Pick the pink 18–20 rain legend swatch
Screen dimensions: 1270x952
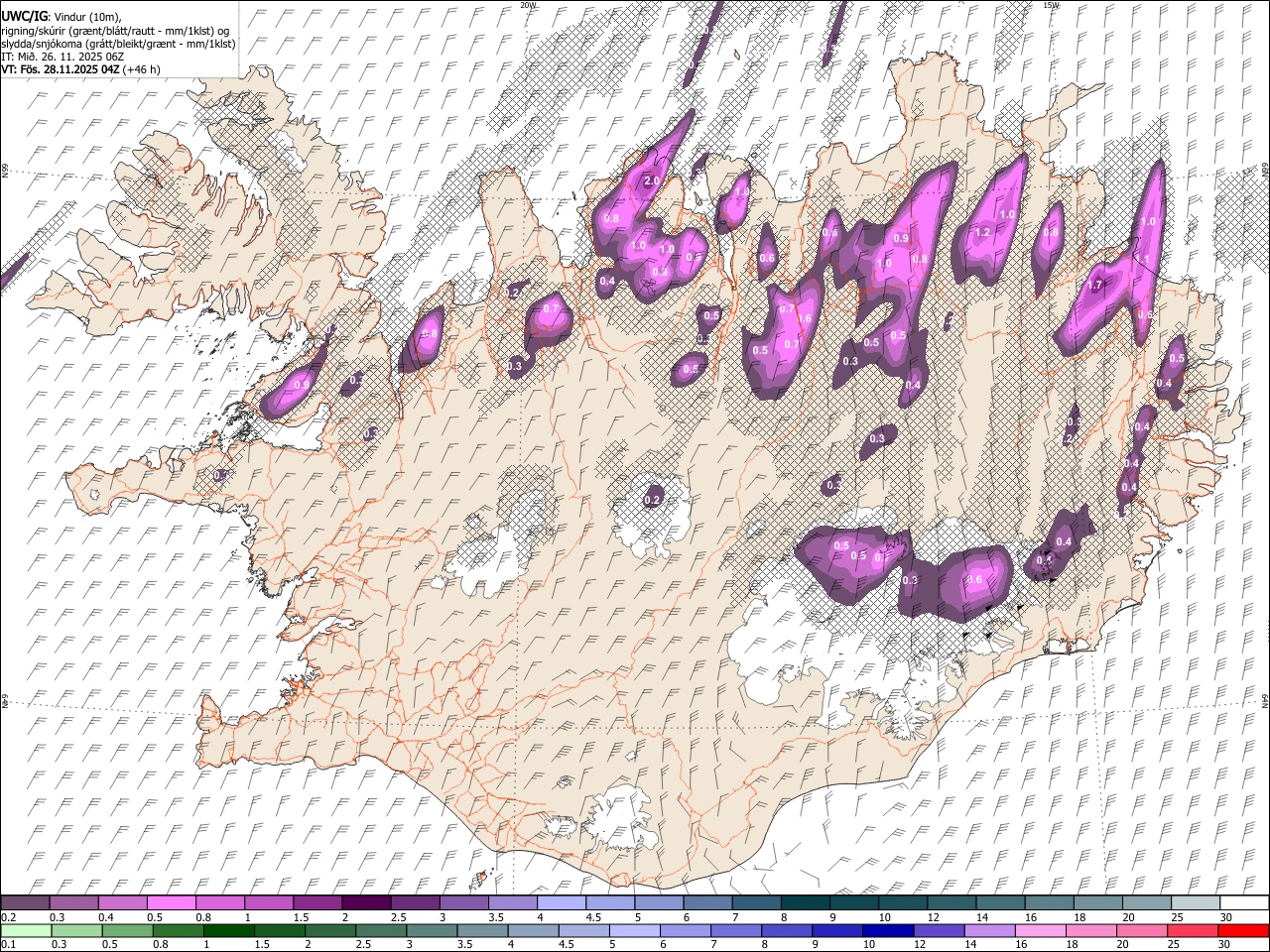pyautogui.click(x=1093, y=930)
